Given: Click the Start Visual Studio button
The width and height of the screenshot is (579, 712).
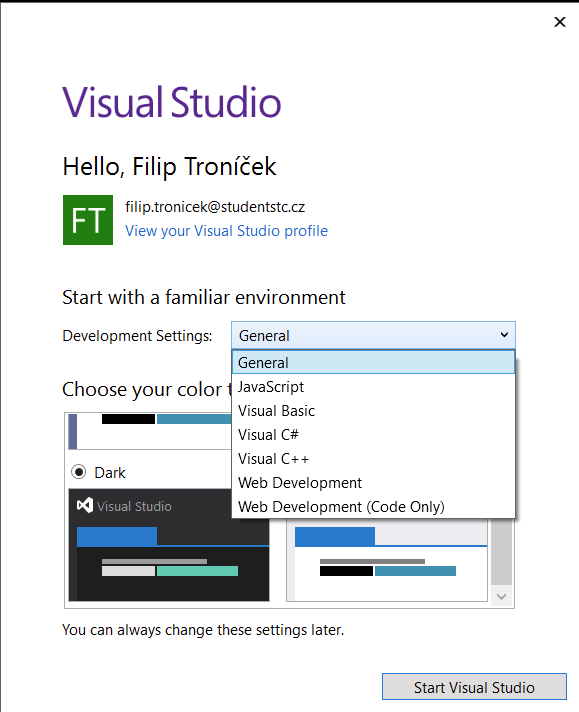Looking at the screenshot, I should click(x=474, y=687).
